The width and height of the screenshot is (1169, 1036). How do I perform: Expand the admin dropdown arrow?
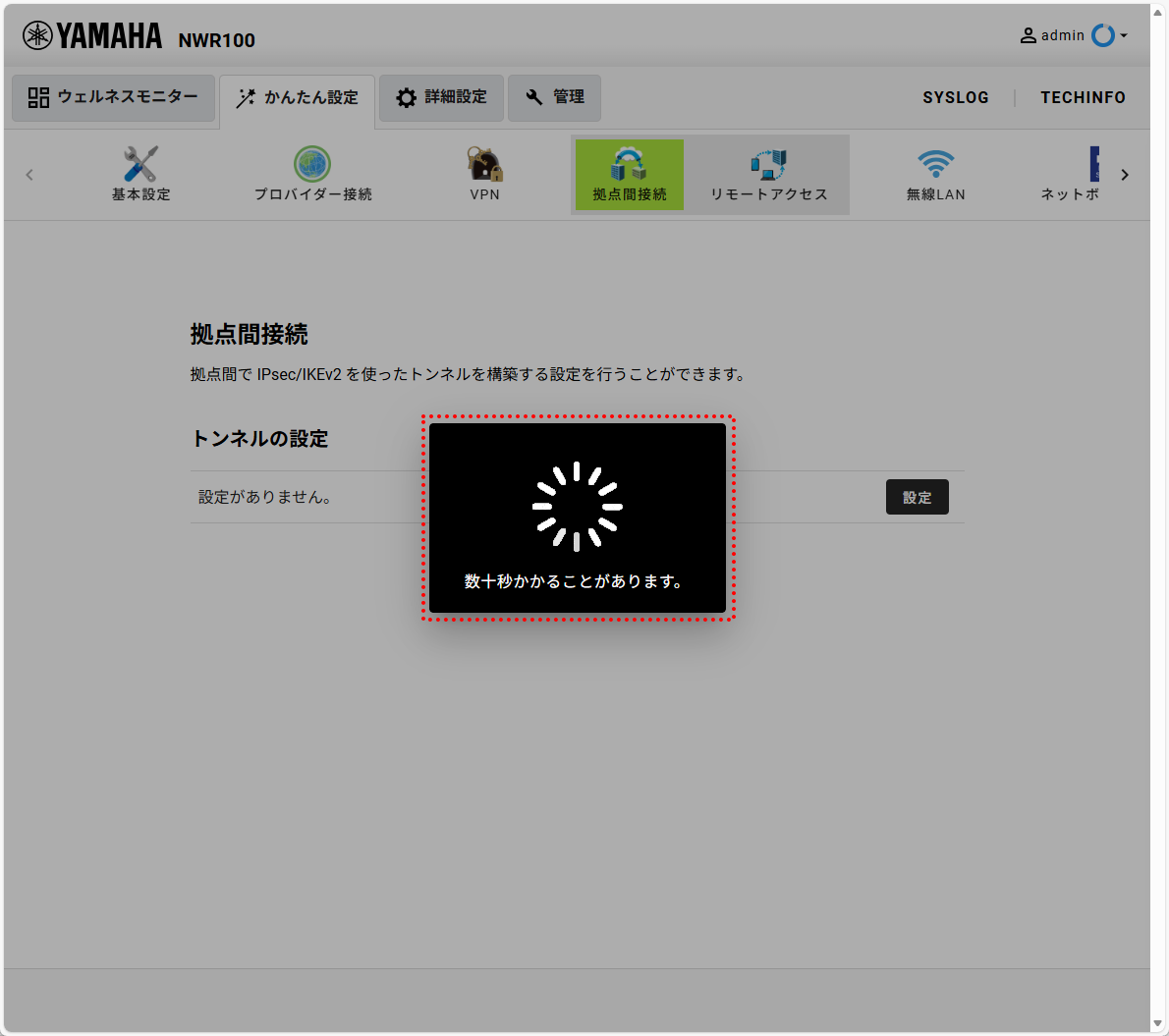coord(1124,35)
